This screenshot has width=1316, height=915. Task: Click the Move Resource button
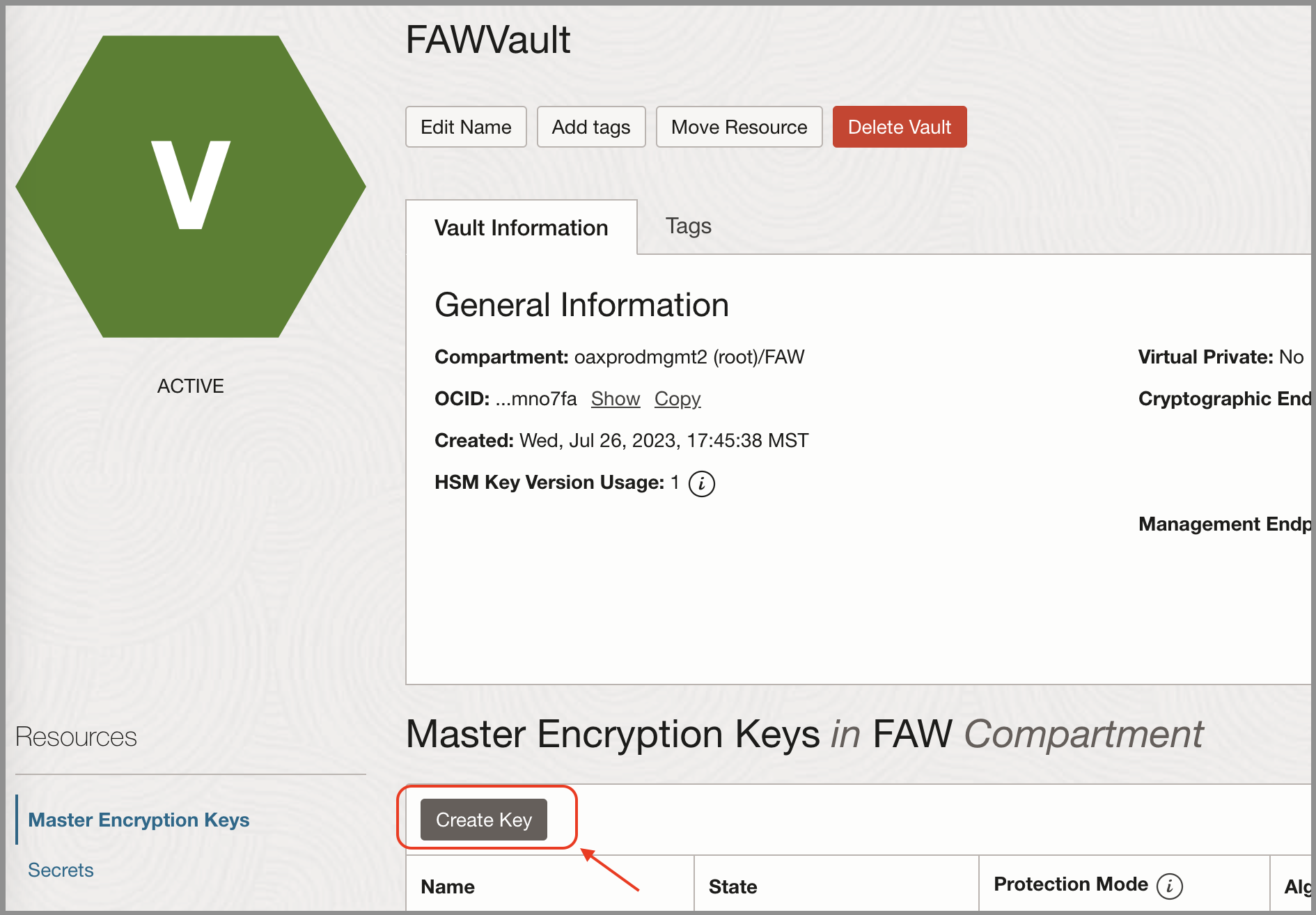coord(739,127)
